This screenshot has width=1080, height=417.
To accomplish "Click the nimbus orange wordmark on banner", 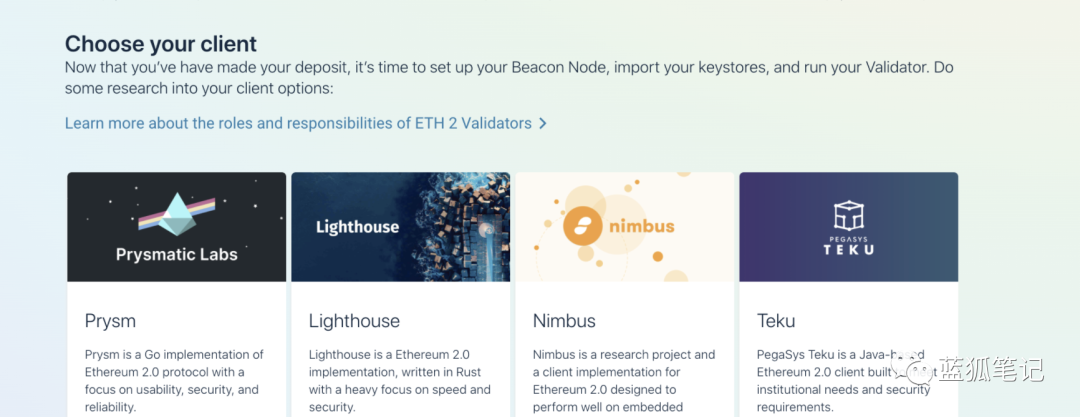I will coord(642,226).
